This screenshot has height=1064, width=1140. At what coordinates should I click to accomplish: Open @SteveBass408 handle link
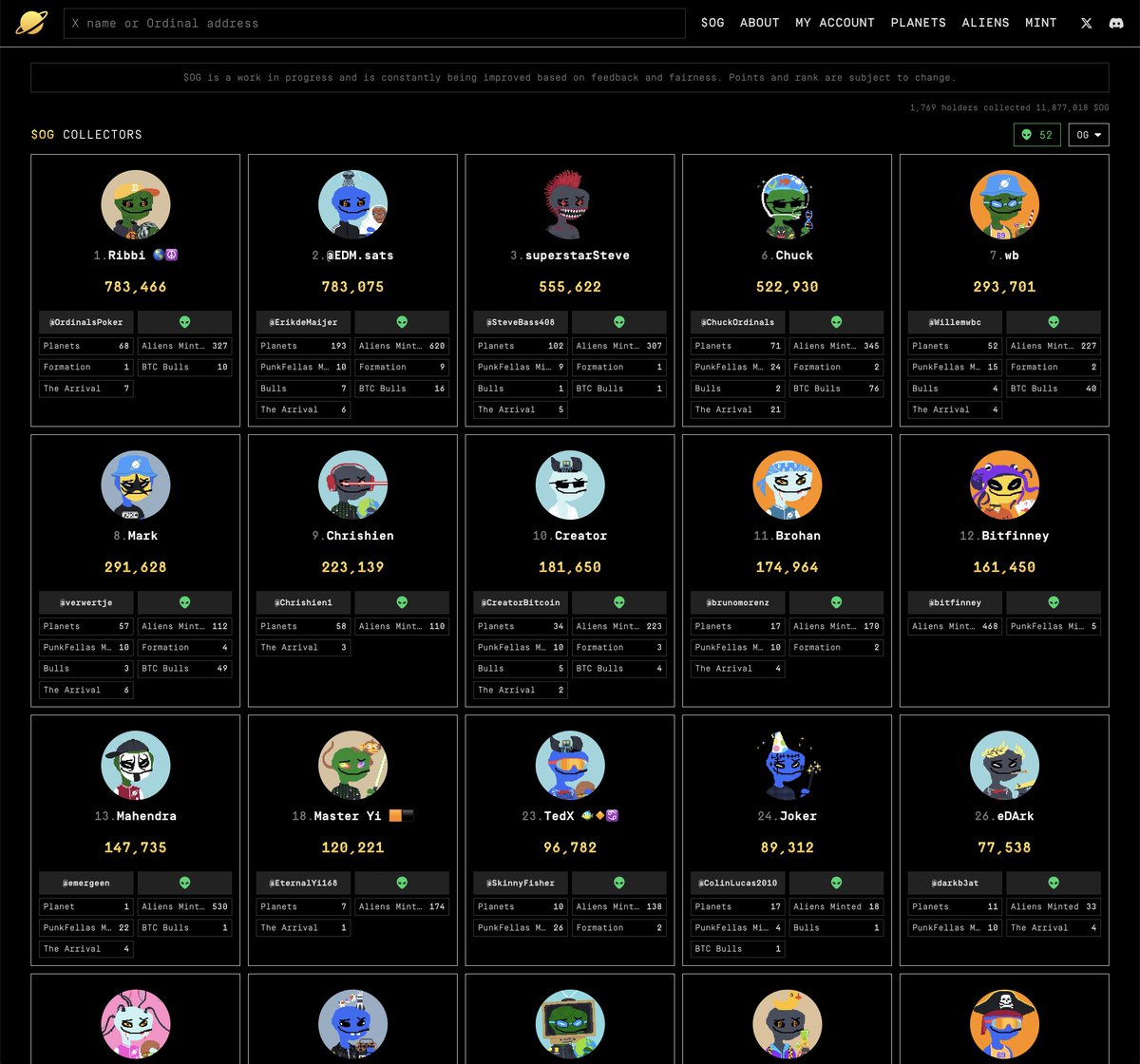522,322
